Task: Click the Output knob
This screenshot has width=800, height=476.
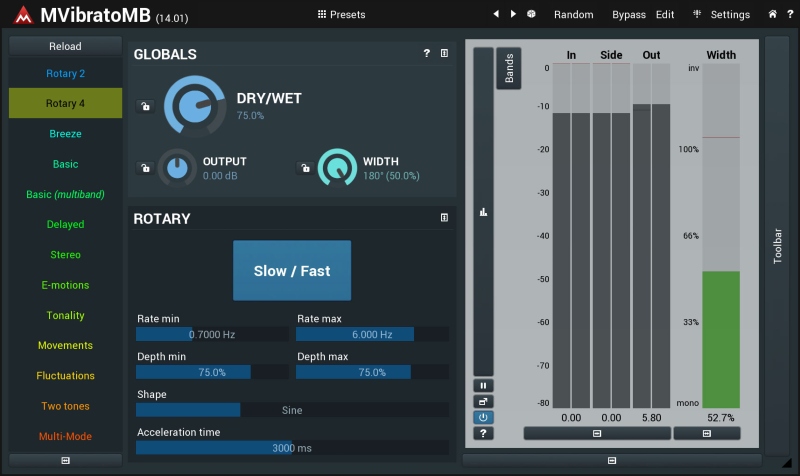Action: pos(177,168)
